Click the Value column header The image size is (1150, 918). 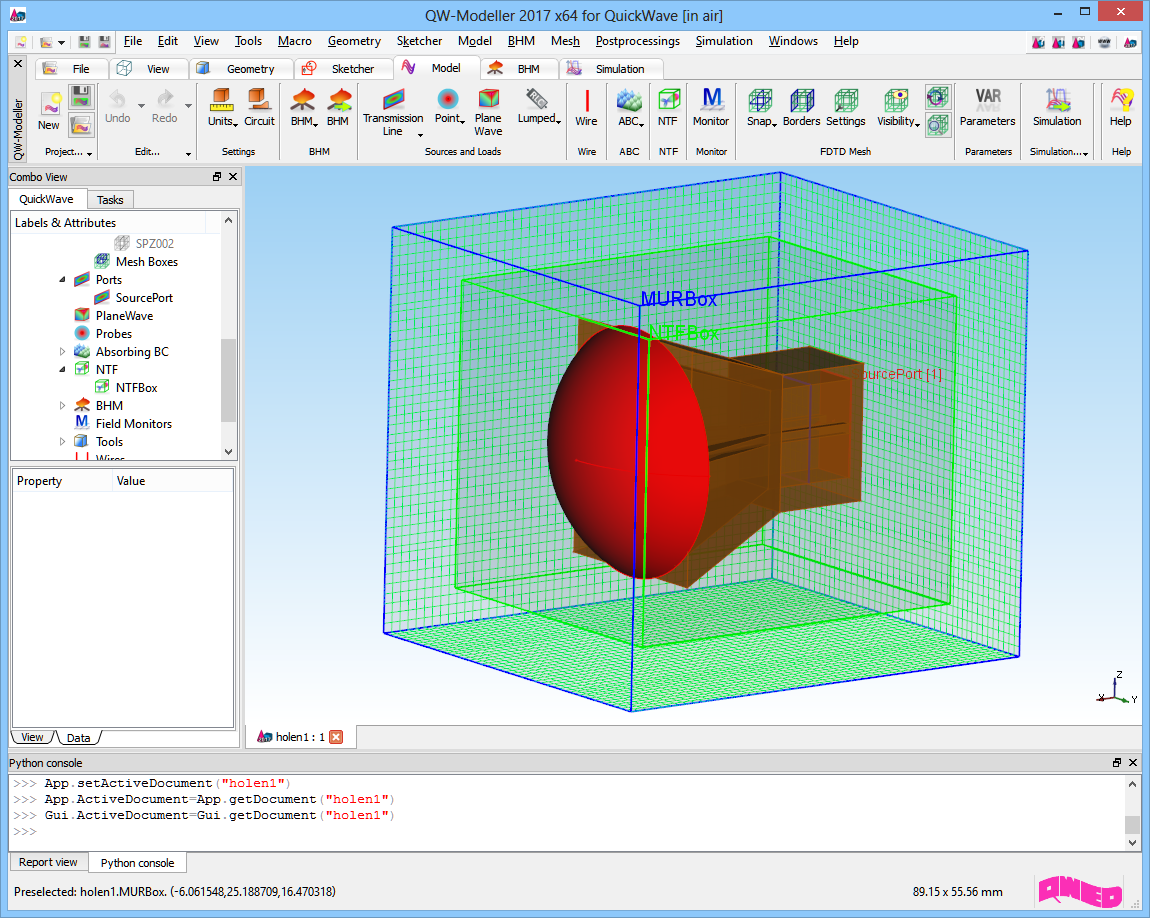tap(173, 481)
